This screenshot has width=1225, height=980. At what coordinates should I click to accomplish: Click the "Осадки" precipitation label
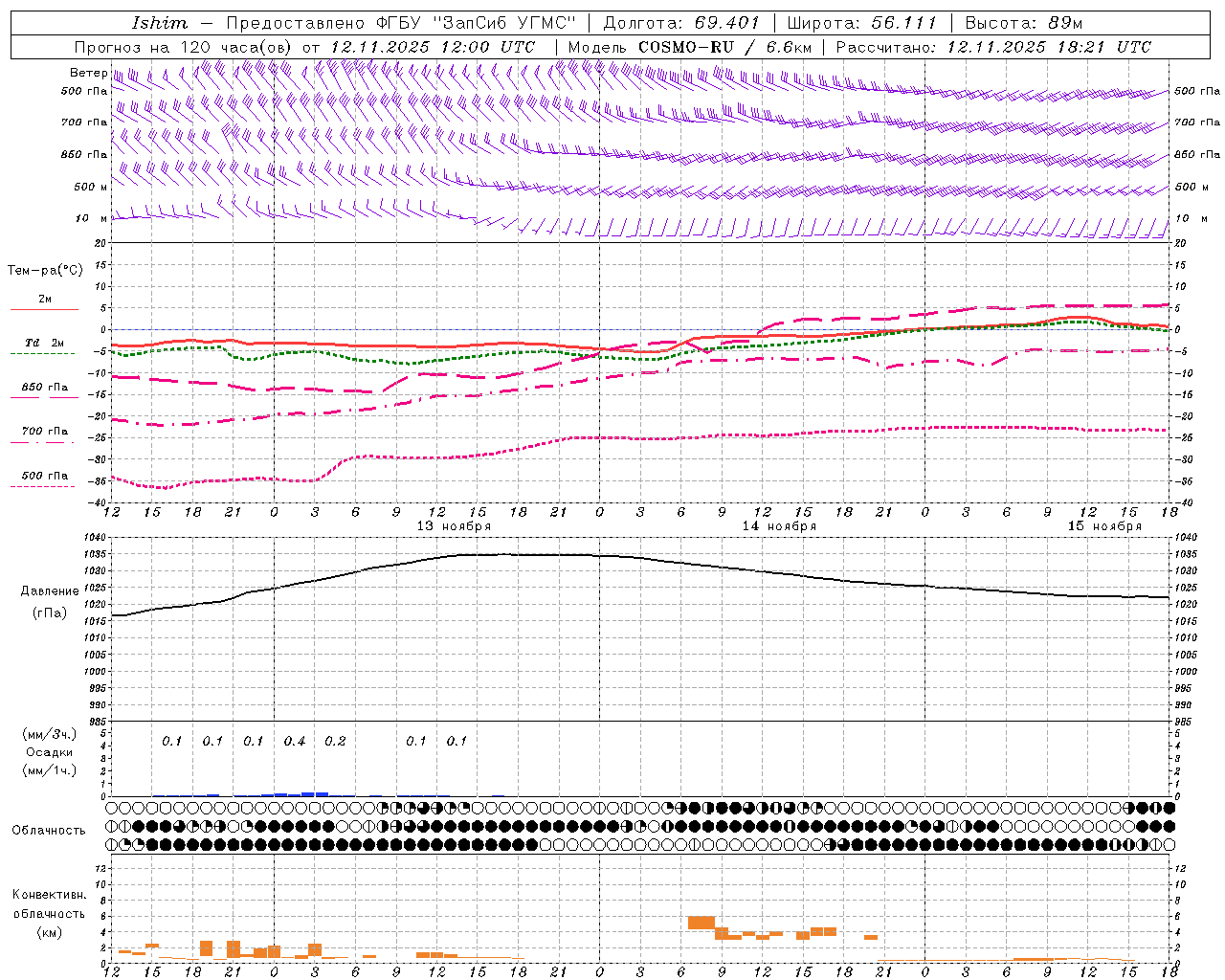[50, 752]
